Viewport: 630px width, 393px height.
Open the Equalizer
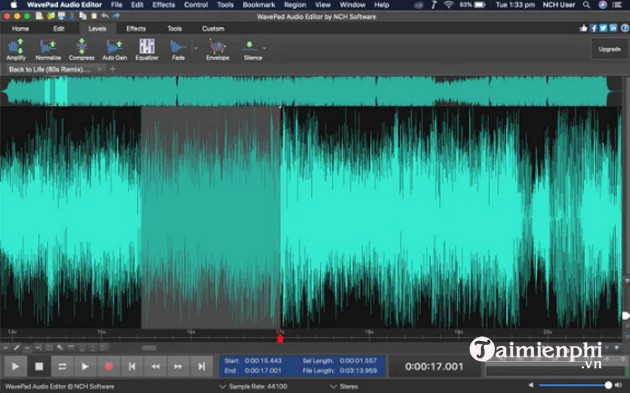(x=147, y=49)
